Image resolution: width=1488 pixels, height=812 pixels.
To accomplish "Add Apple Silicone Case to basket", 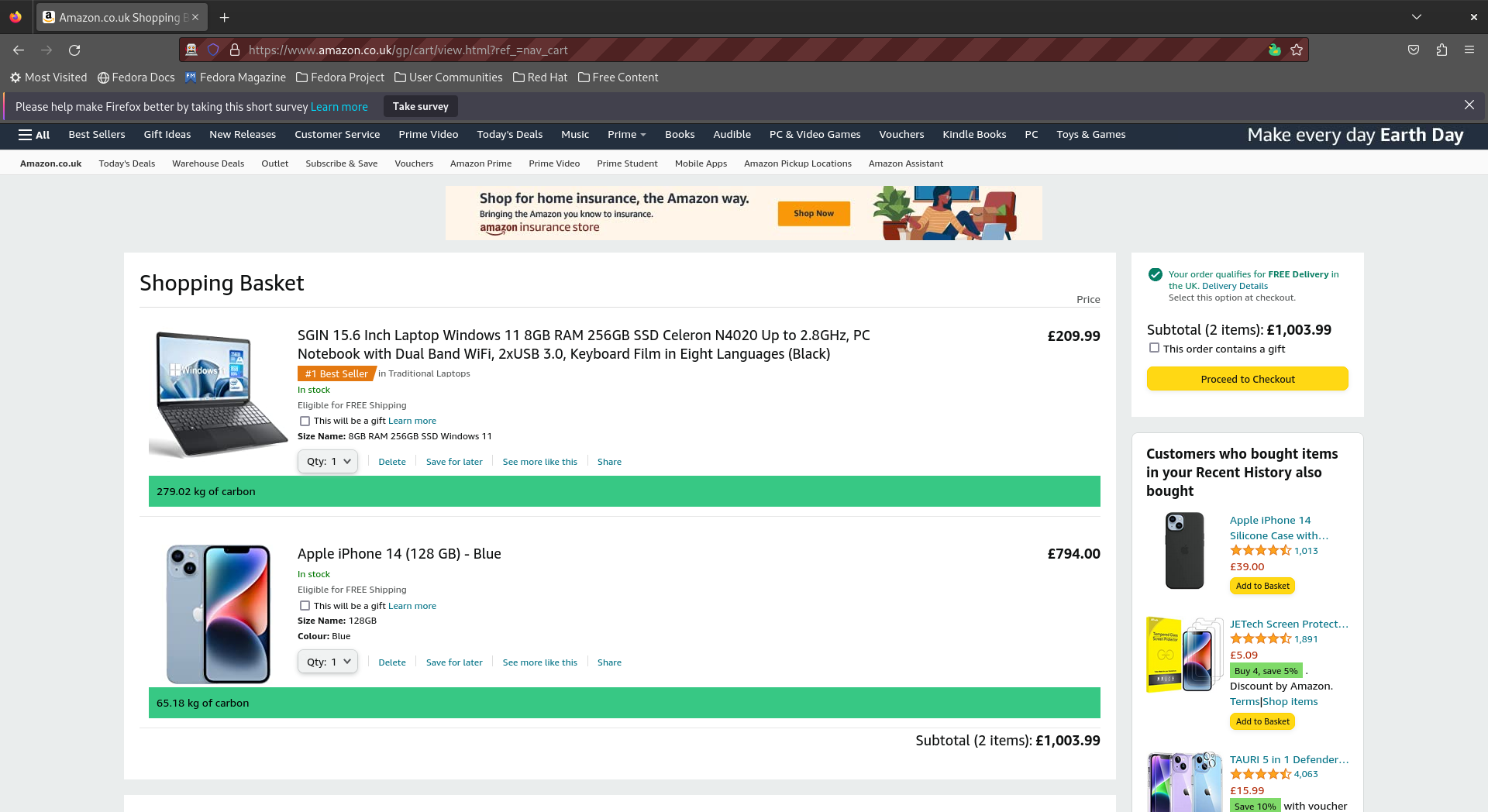I will point(1262,587).
